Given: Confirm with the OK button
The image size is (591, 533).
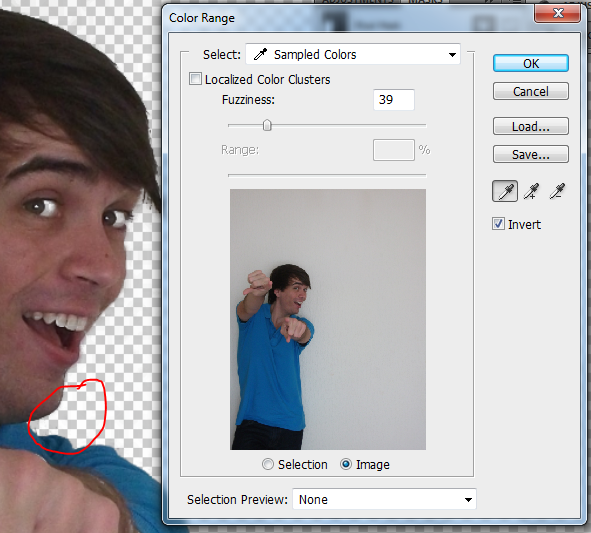Looking at the screenshot, I should 530,63.
